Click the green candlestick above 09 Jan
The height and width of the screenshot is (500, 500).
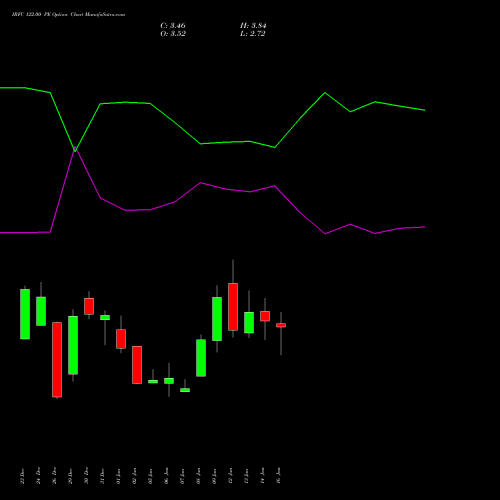[217, 319]
